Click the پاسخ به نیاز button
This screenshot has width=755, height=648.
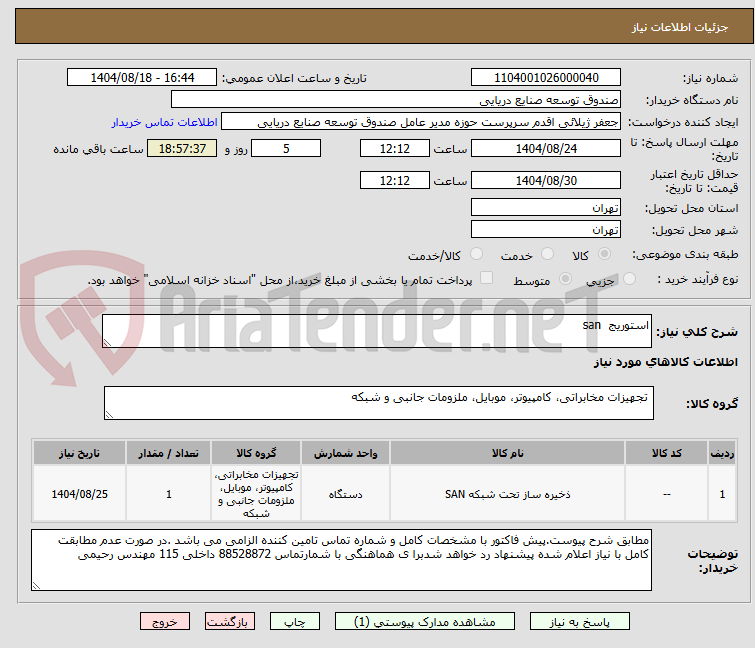click(x=580, y=622)
